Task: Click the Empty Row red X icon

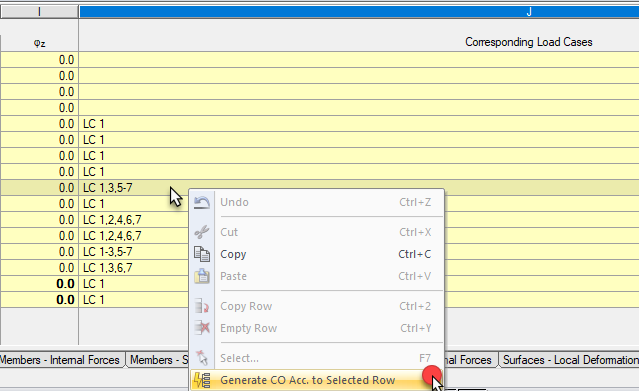Action: 202,328
